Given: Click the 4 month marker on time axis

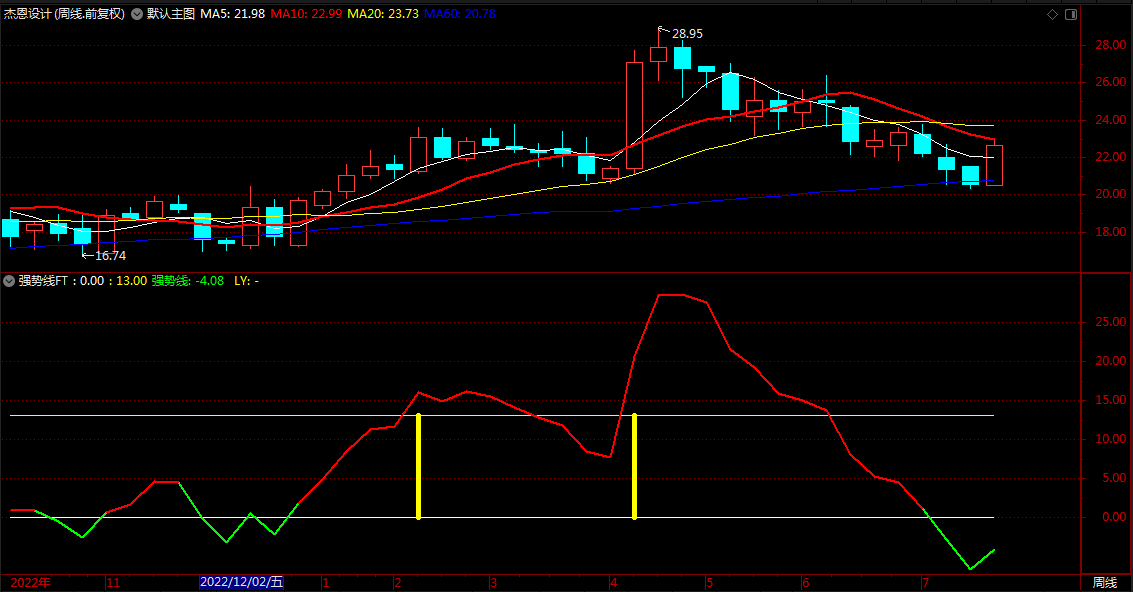Looking at the screenshot, I should click(x=613, y=583).
